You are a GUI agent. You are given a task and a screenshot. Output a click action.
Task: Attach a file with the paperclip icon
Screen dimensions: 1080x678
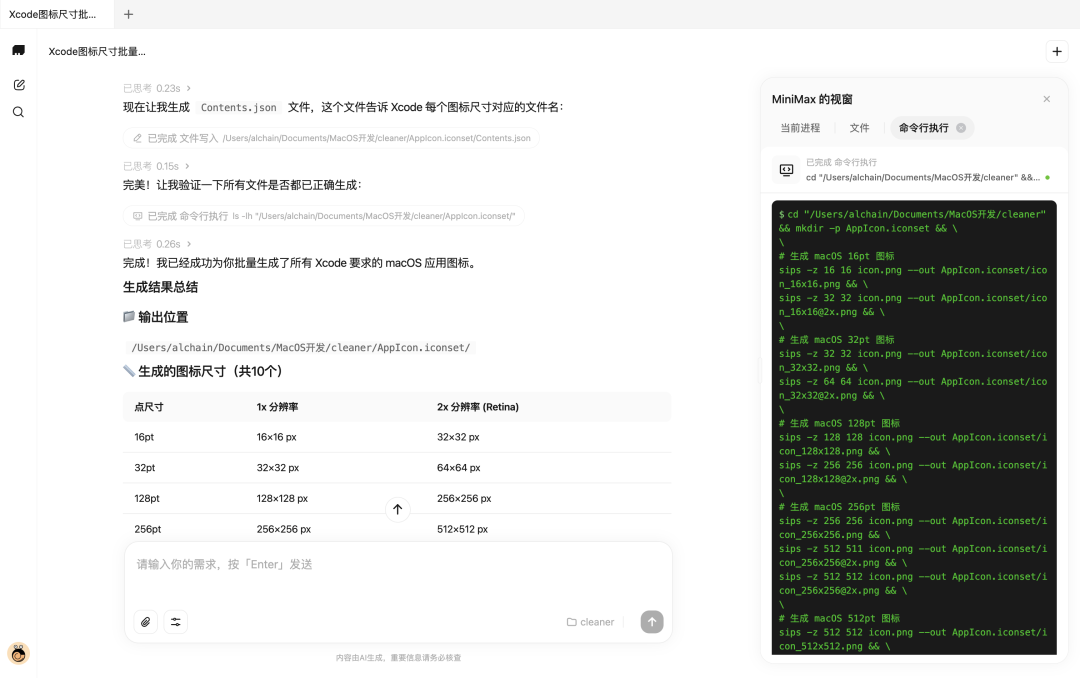coord(146,622)
